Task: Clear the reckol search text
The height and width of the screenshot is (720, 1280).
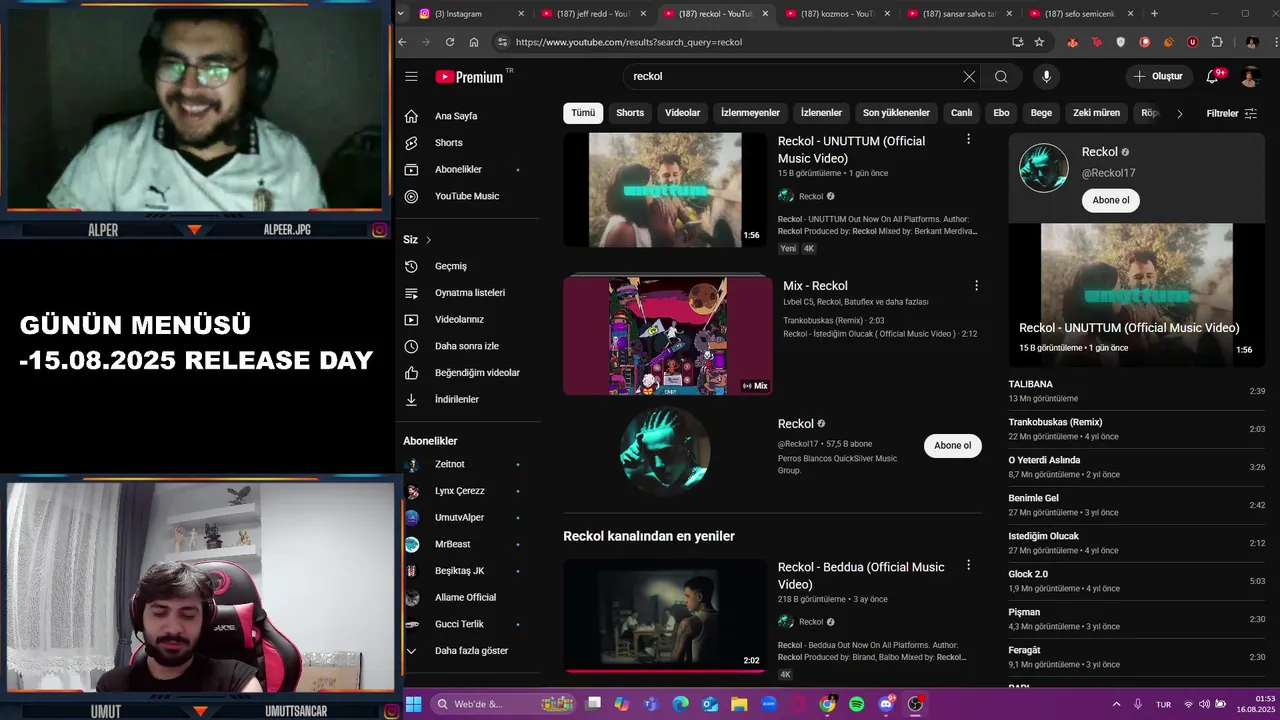Action: pos(969,77)
